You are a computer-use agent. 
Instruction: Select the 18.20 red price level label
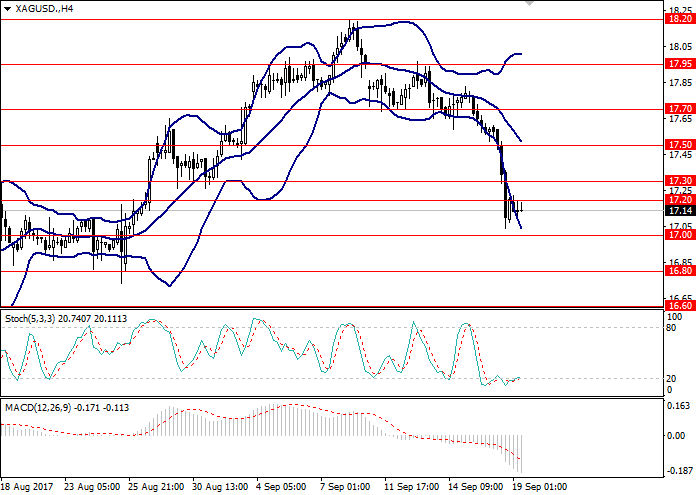681,19
